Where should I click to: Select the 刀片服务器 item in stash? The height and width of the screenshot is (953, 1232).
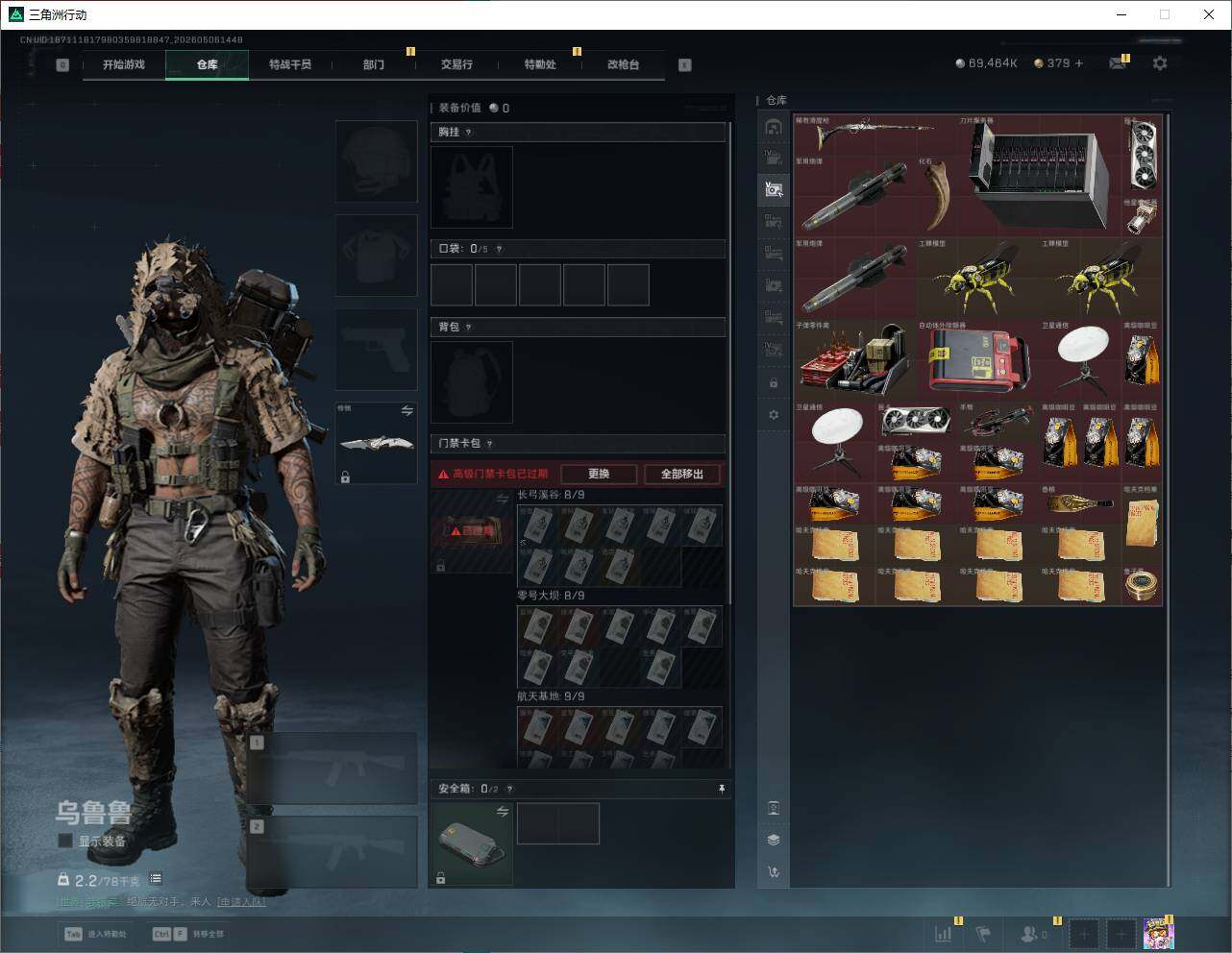[1039, 175]
